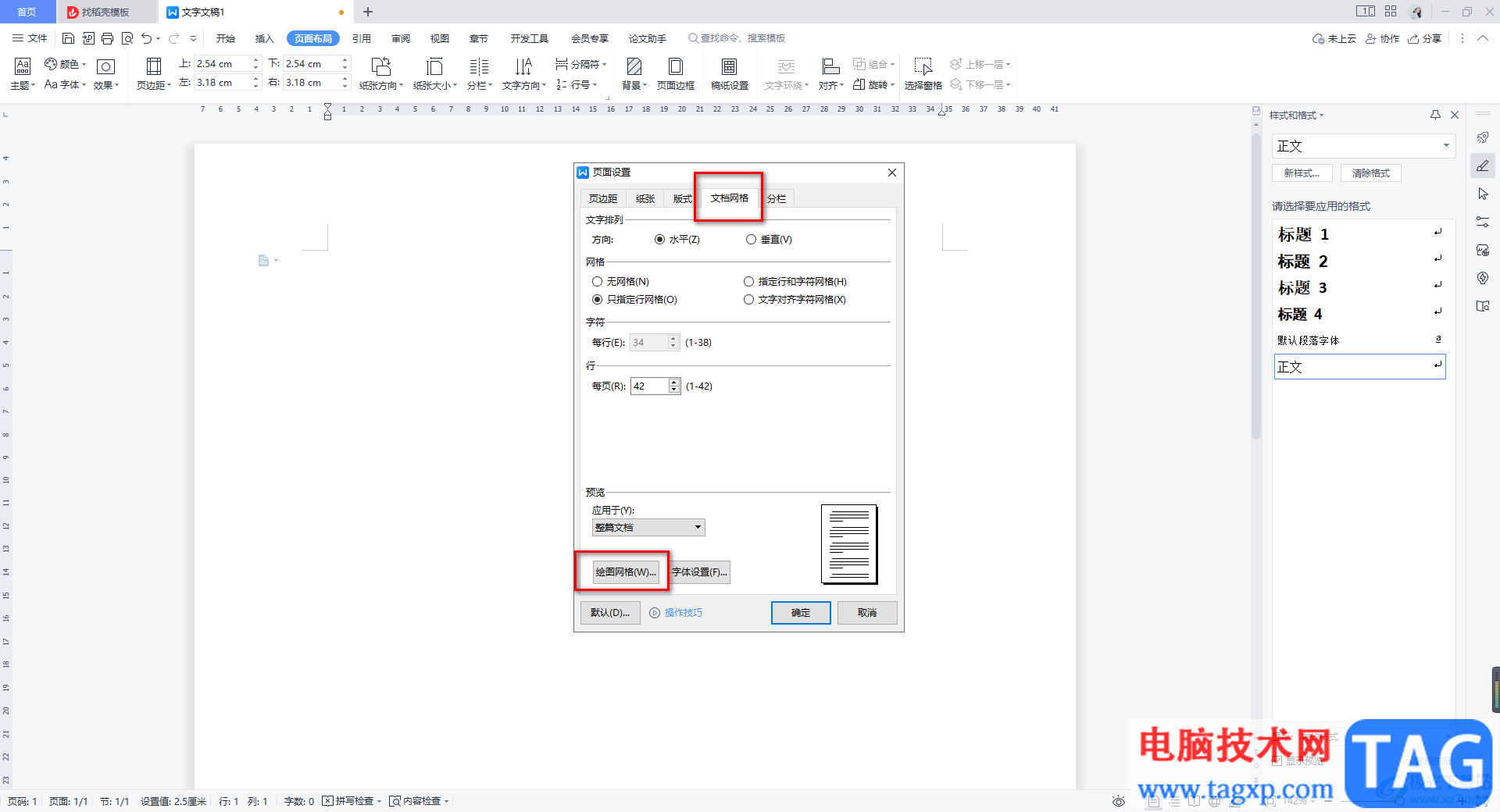The image size is (1500, 812).
Task: Click the 字体设置(F)... button
Action: (x=700, y=572)
